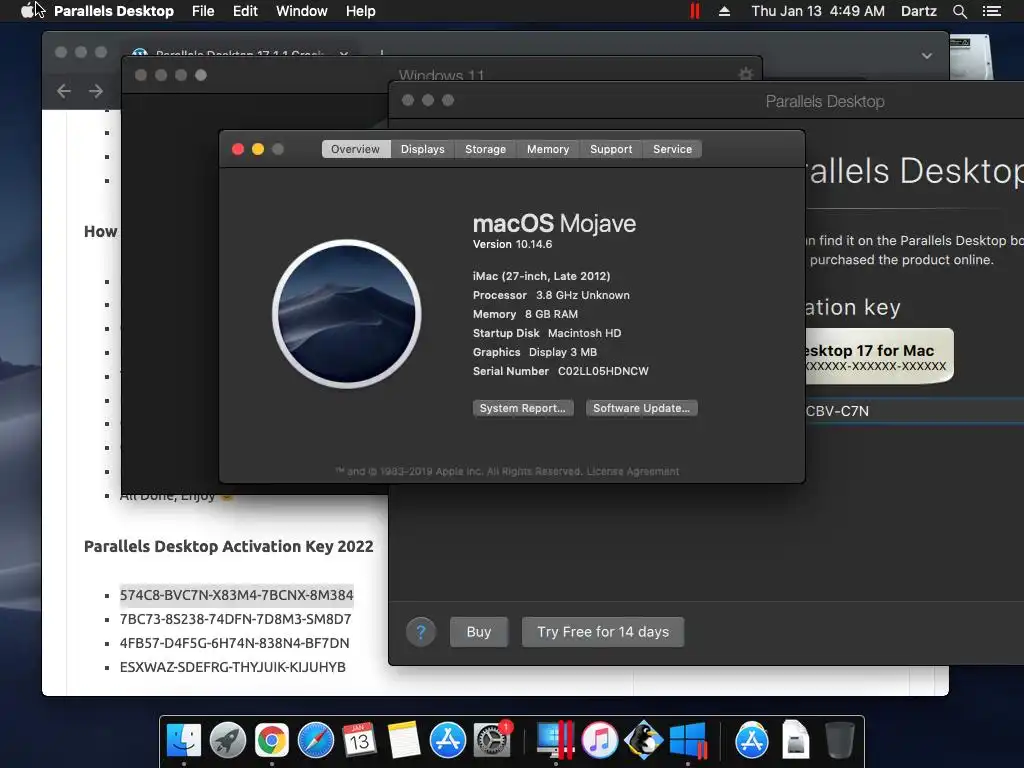Viewport: 1024px width, 768px height.
Task: Open the Edit menu
Action: [x=245, y=11]
